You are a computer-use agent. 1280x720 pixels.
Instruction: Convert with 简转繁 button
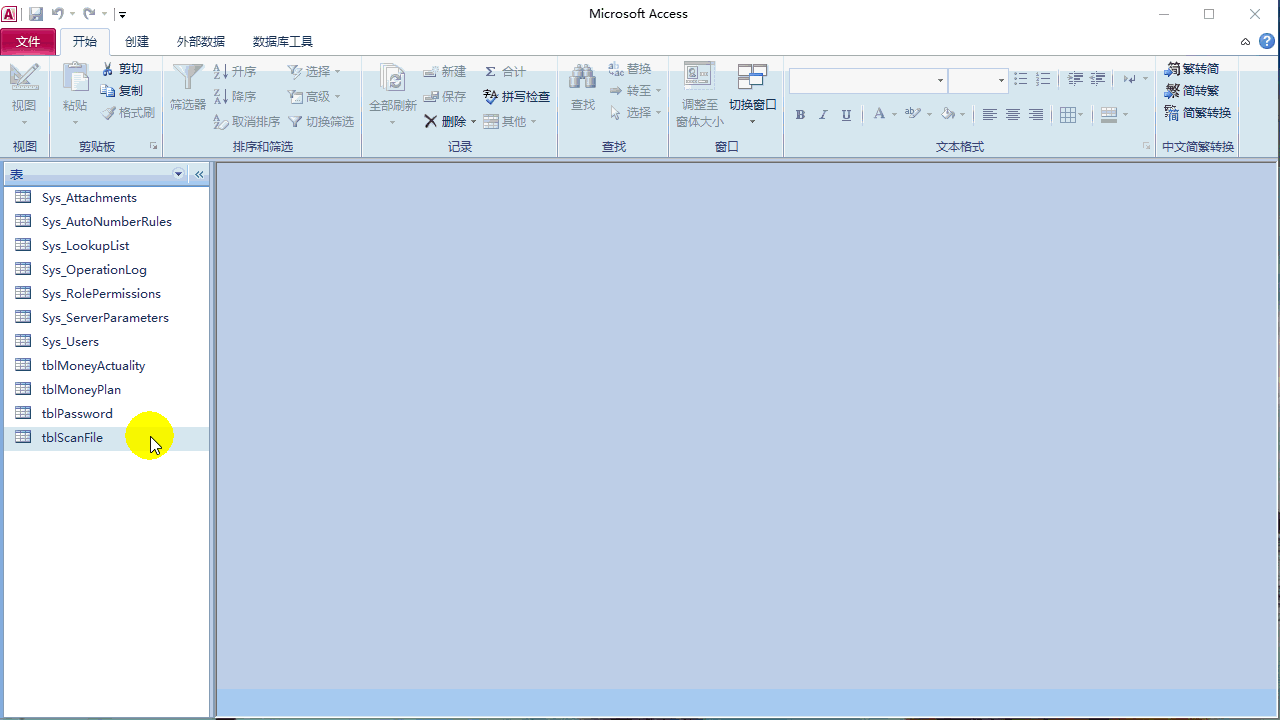click(x=1192, y=91)
